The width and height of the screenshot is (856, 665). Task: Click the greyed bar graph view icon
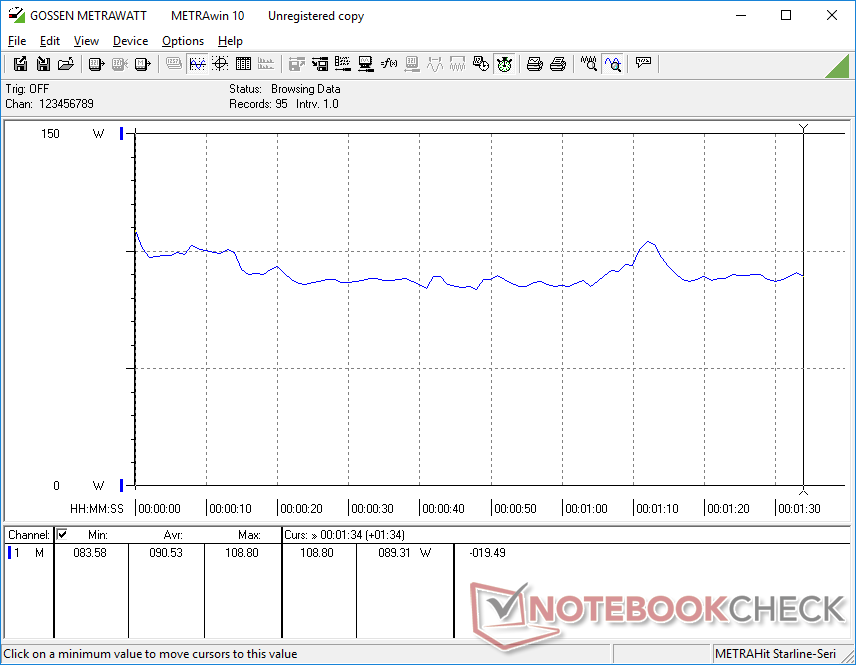(266, 64)
